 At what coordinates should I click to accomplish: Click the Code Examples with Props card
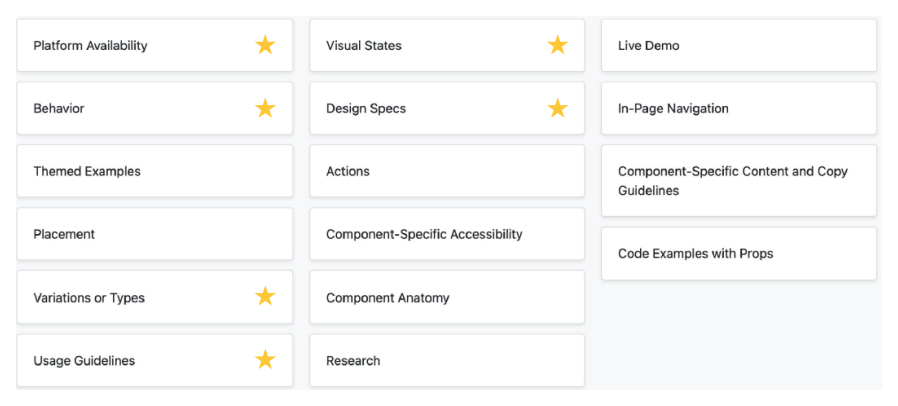(695, 254)
